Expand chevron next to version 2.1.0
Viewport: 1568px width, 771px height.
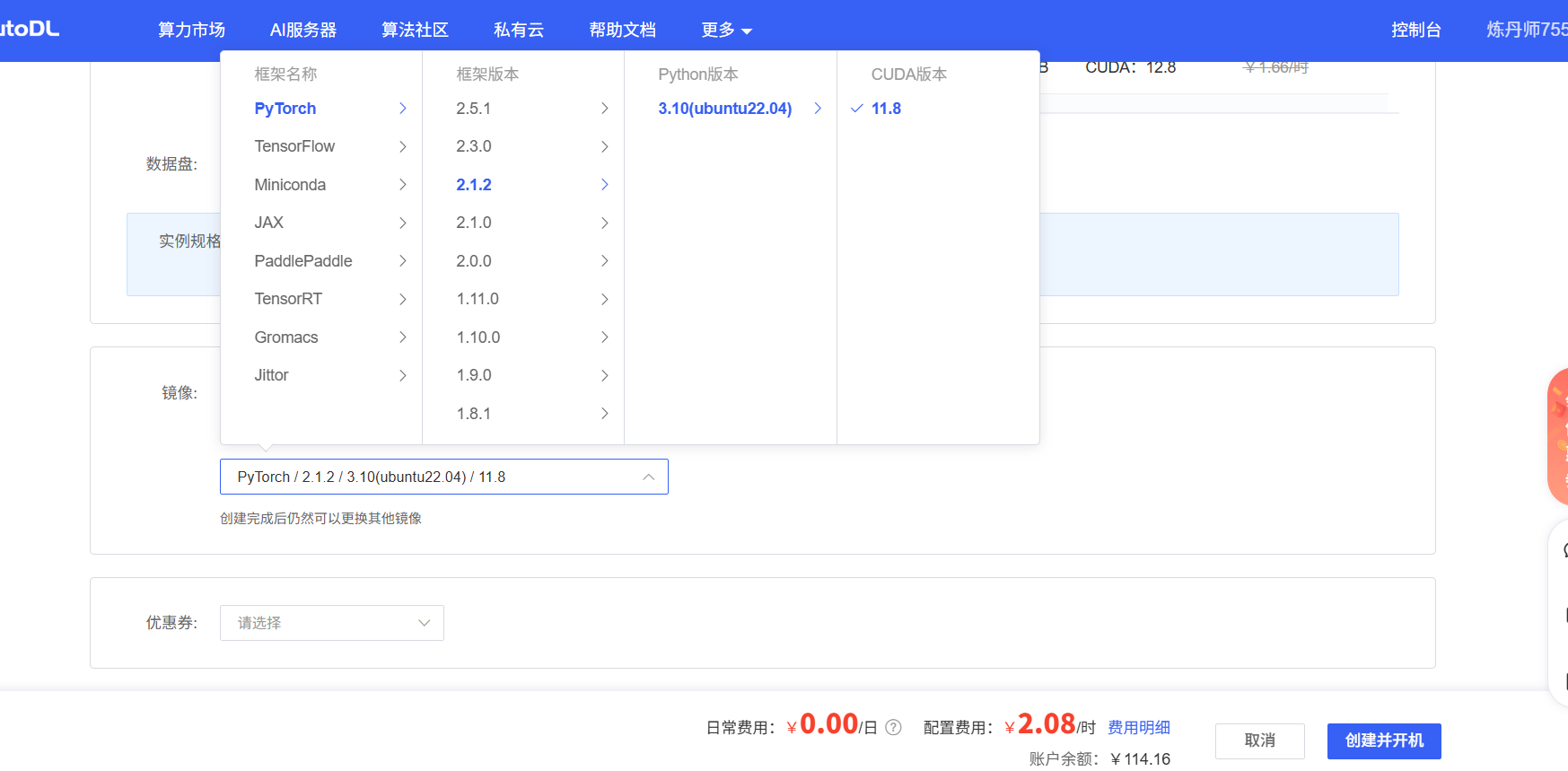click(605, 223)
